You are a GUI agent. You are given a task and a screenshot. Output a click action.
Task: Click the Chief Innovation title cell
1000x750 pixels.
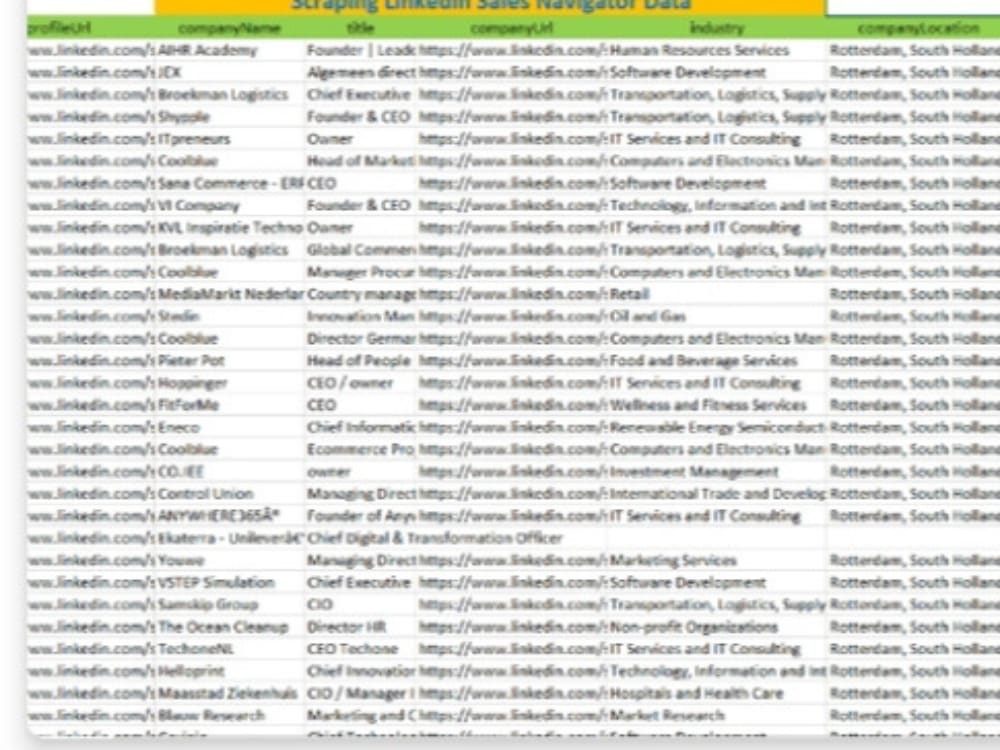click(x=361, y=671)
